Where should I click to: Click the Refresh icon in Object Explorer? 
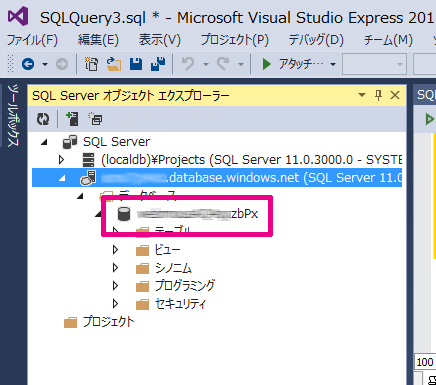pyautogui.click(x=43, y=119)
